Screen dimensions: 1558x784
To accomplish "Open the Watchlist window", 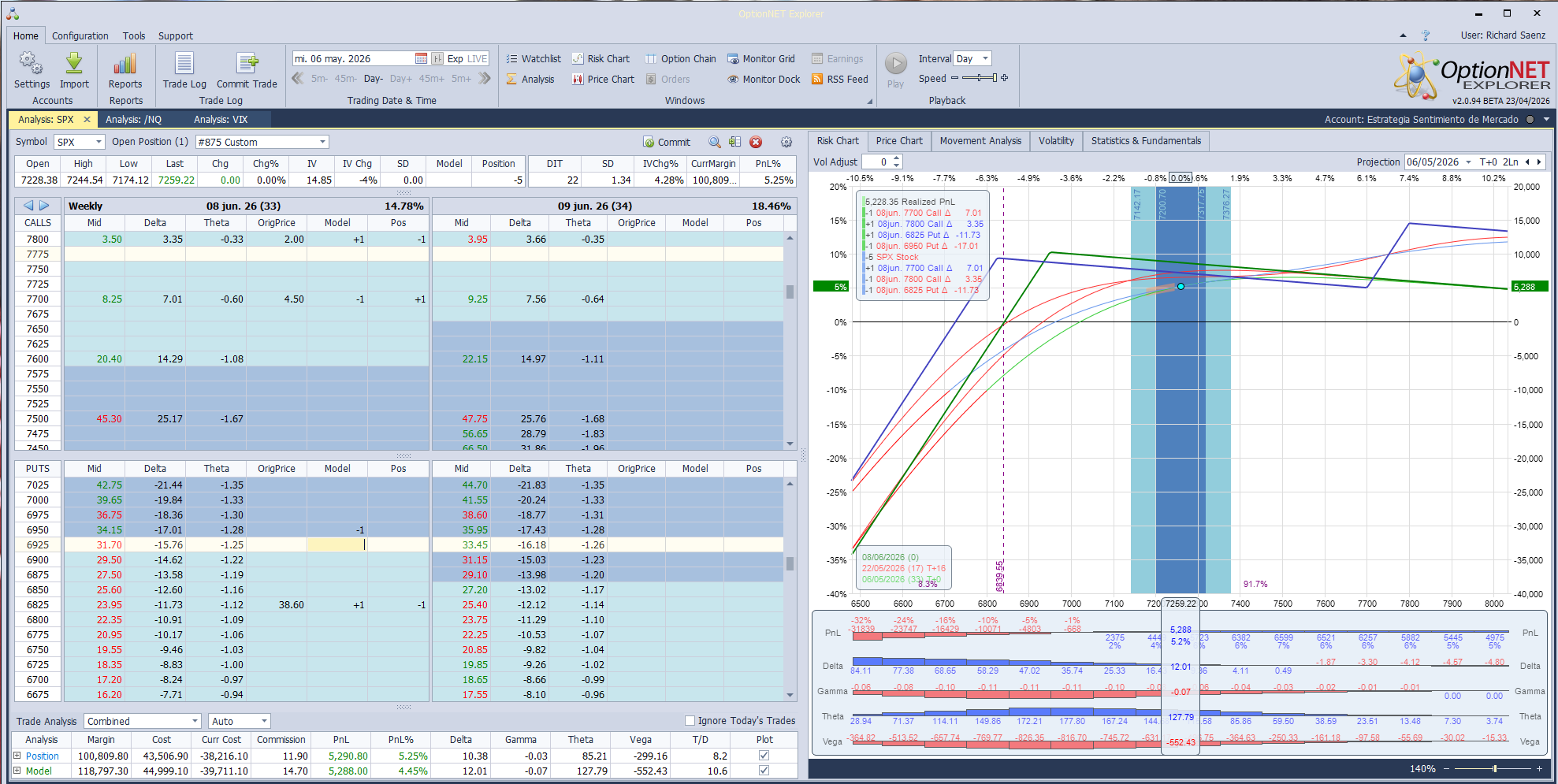I will coord(534,59).
